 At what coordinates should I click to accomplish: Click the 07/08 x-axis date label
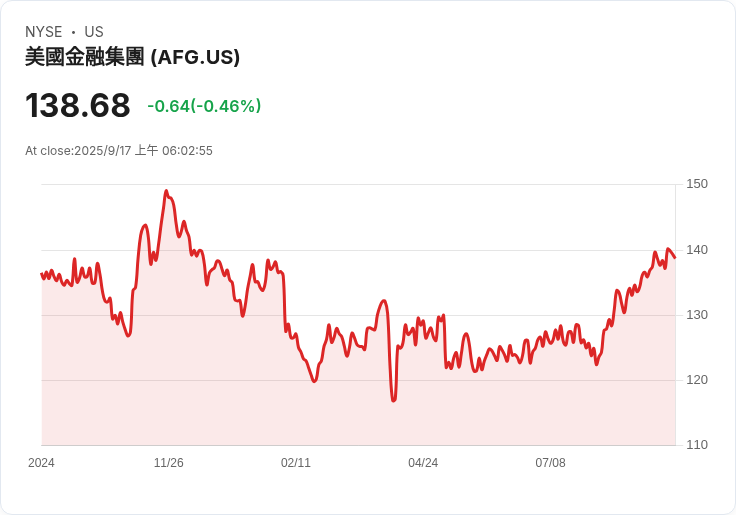tap(550, 463)
